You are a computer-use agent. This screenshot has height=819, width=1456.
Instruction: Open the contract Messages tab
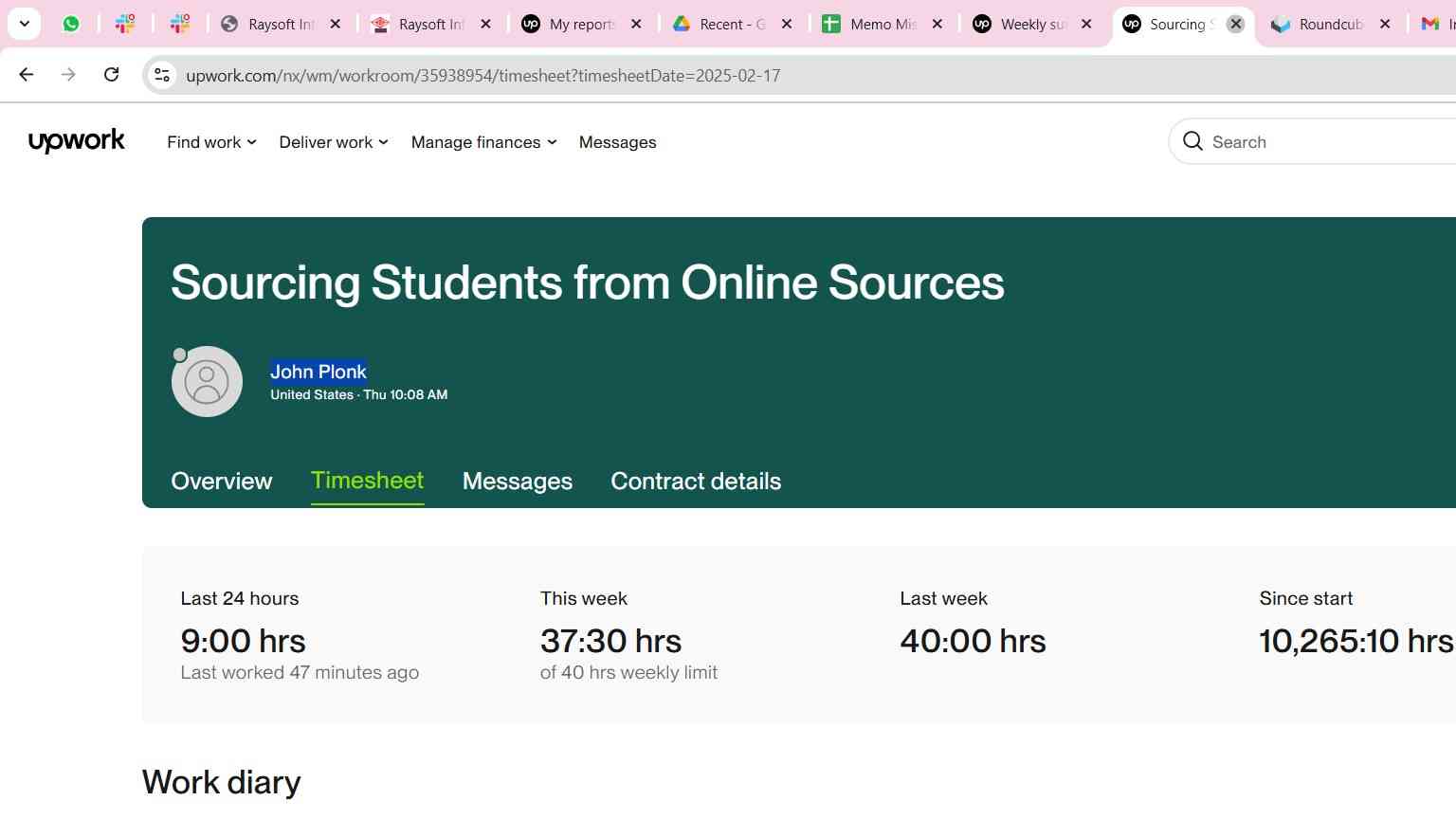click(x=518, y=481)
